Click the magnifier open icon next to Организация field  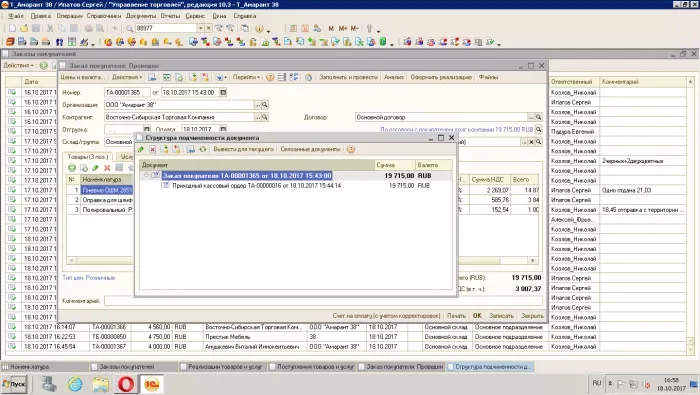(x=265, y=105)
